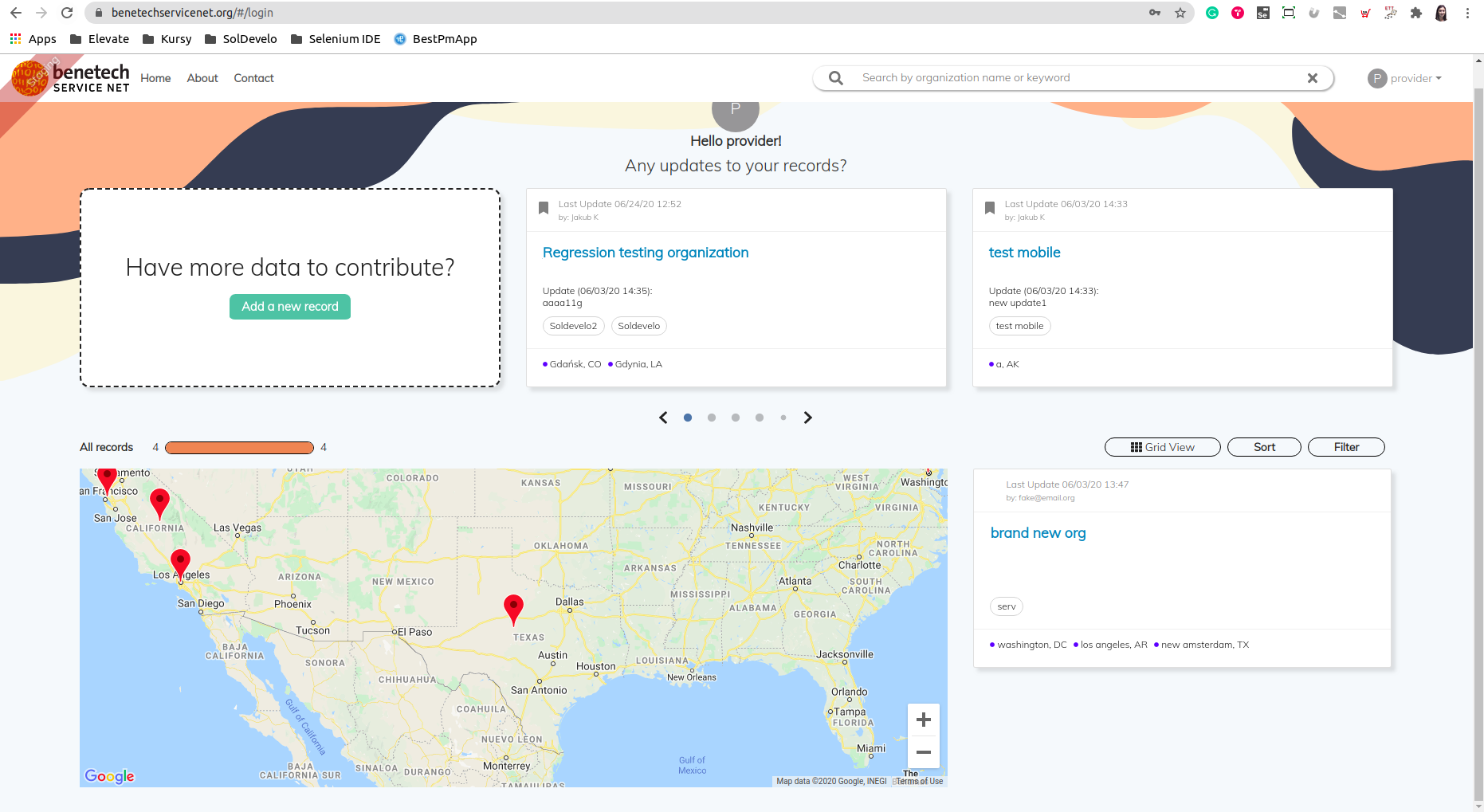Open the search magnifier icon
Image resolution: width=1484 pixels, height=812 pixels.
[x=834, y=77]
